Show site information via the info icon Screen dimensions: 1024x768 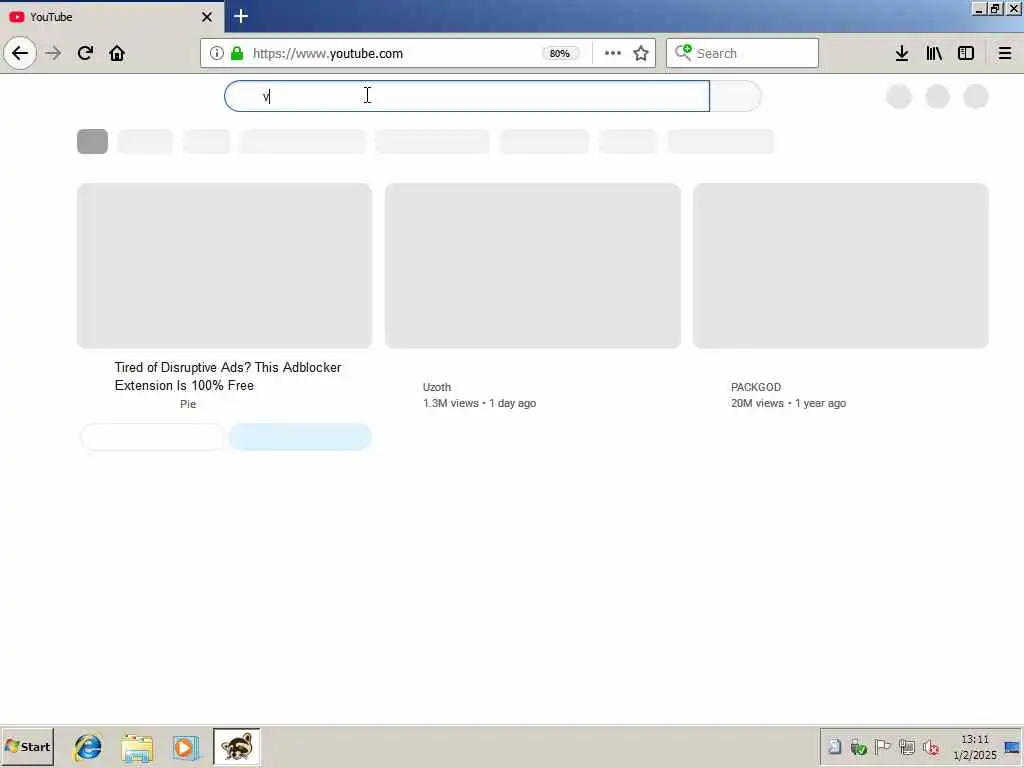click(216, 53)
